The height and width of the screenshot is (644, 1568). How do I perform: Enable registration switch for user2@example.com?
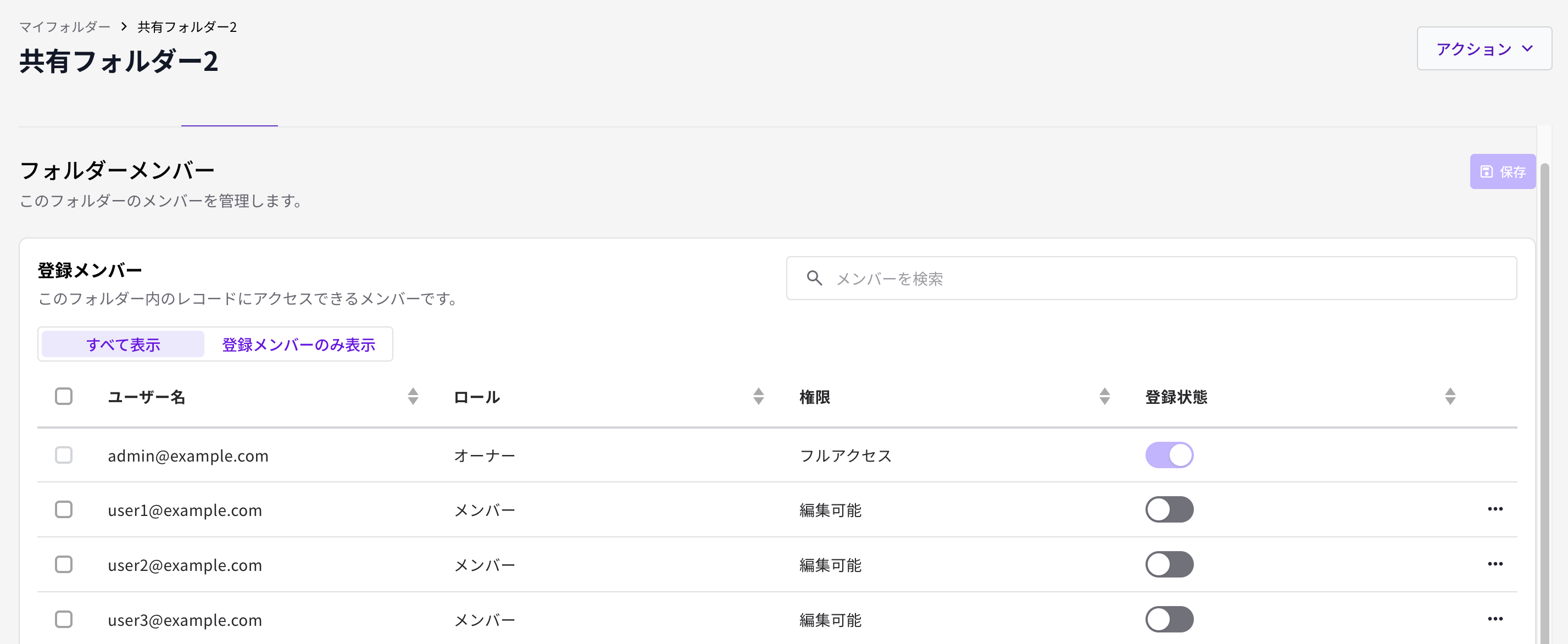(x=1169, y=564)
